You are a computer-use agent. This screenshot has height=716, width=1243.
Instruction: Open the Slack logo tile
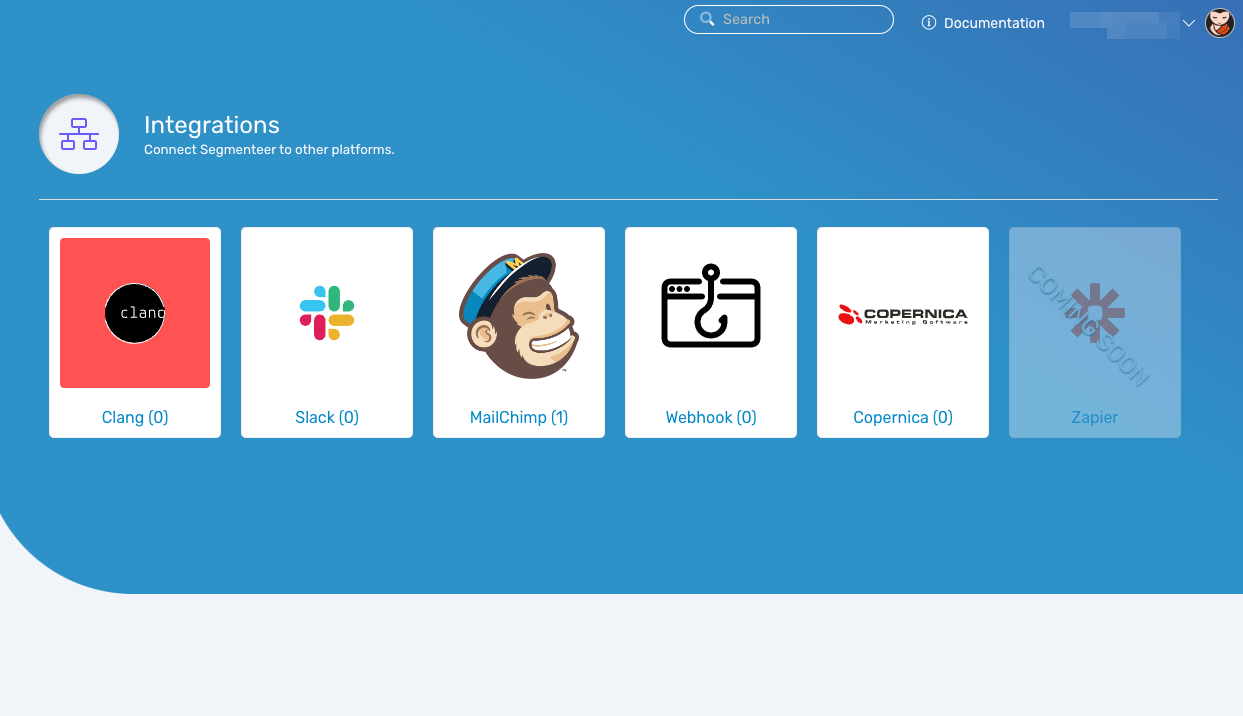click(327, 313)
